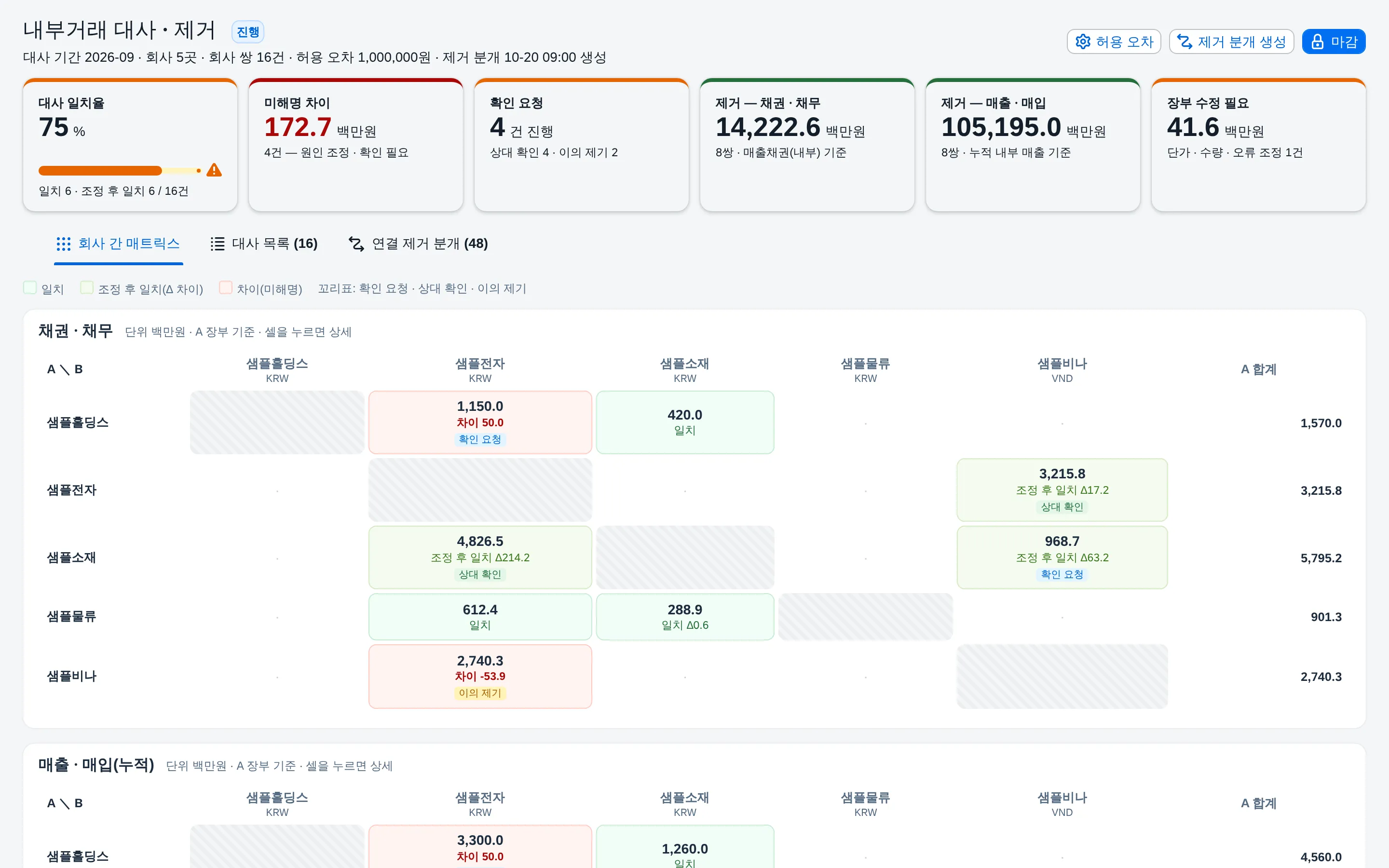Click the gear icon in 허용 오차 button

point(1082,41)
